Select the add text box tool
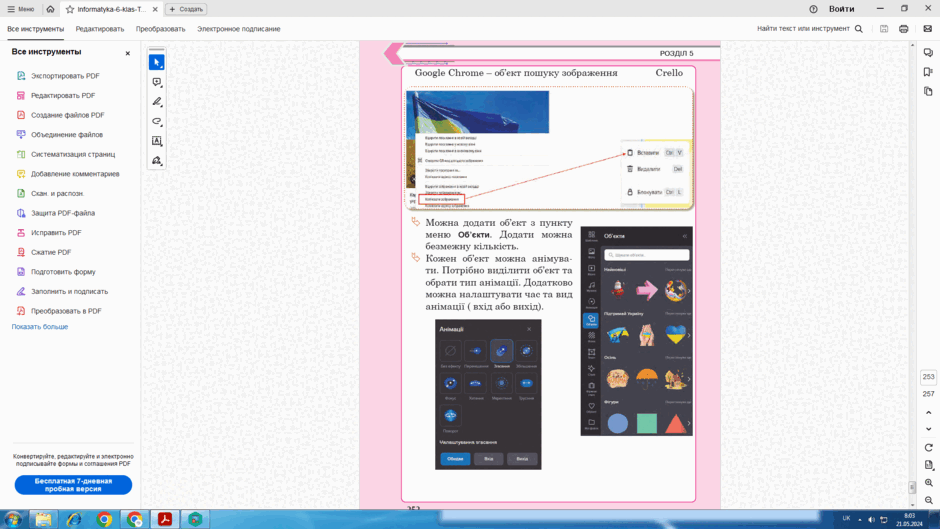The height and width of the screenshot is (529, 940). click(156, 141)
